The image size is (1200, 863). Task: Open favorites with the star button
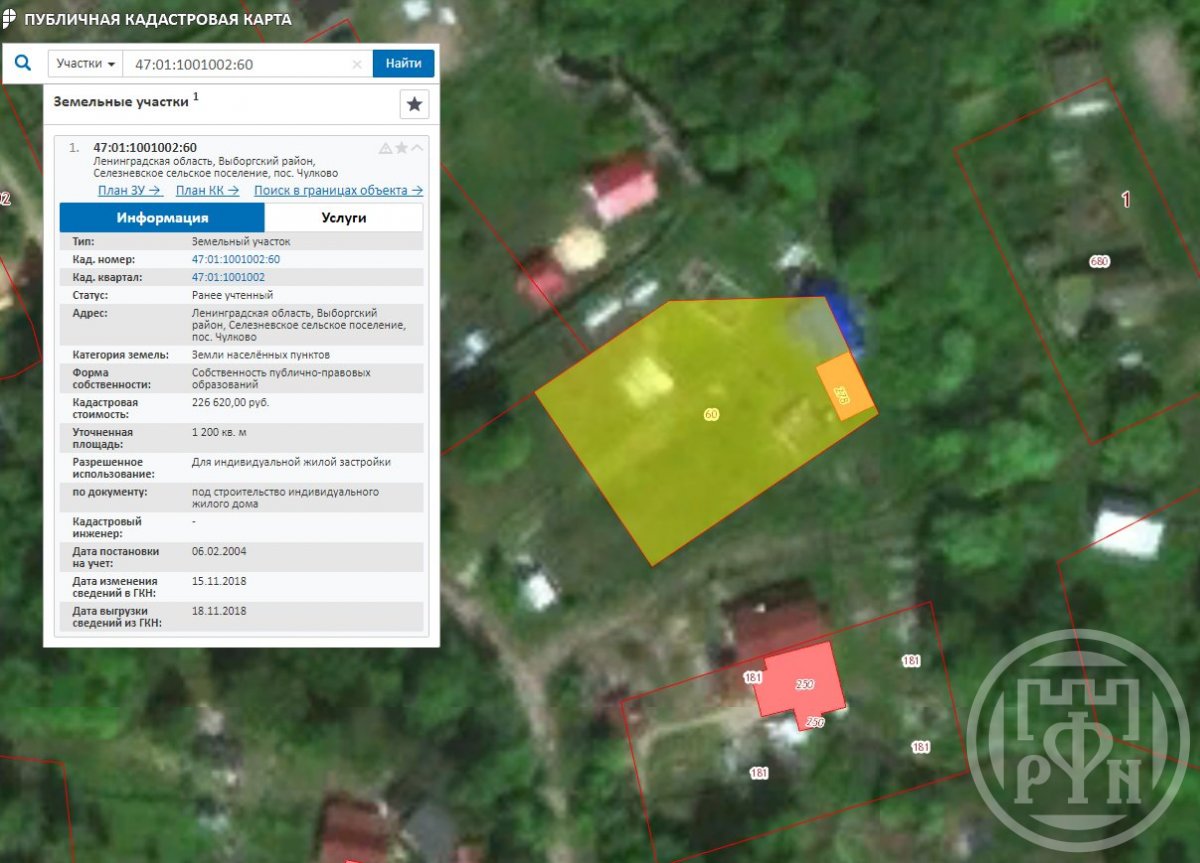[x=415, y=104]
